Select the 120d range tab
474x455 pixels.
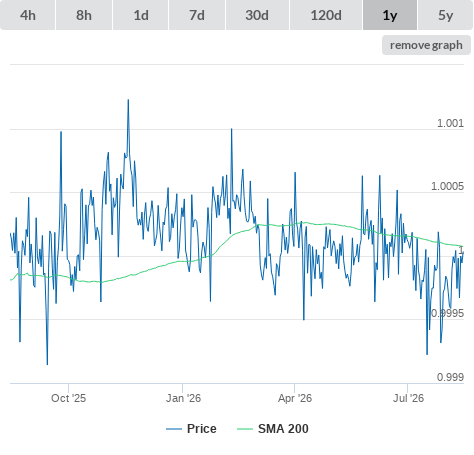326,15
